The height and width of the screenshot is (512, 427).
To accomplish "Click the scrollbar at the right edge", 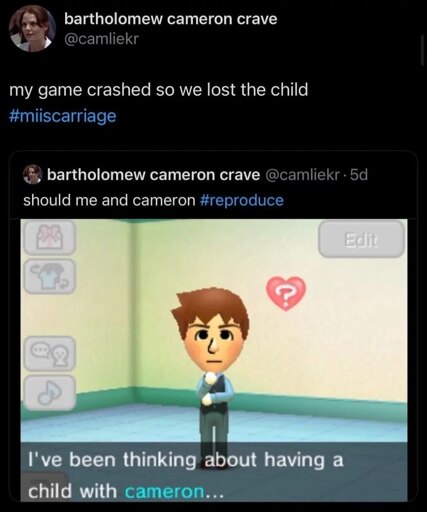I will (x=423, y=50).
